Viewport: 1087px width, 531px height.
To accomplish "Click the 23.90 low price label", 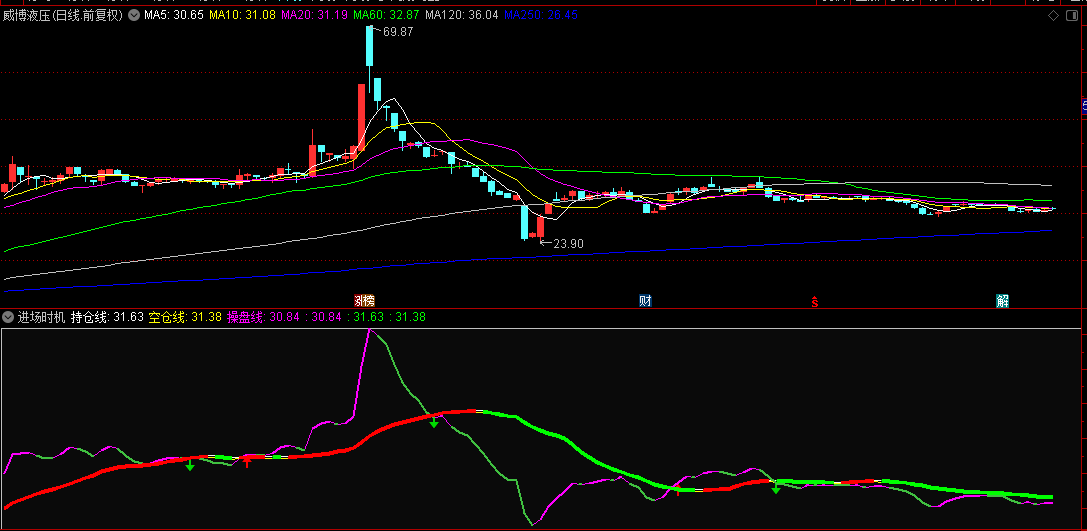I will point(568,243).
